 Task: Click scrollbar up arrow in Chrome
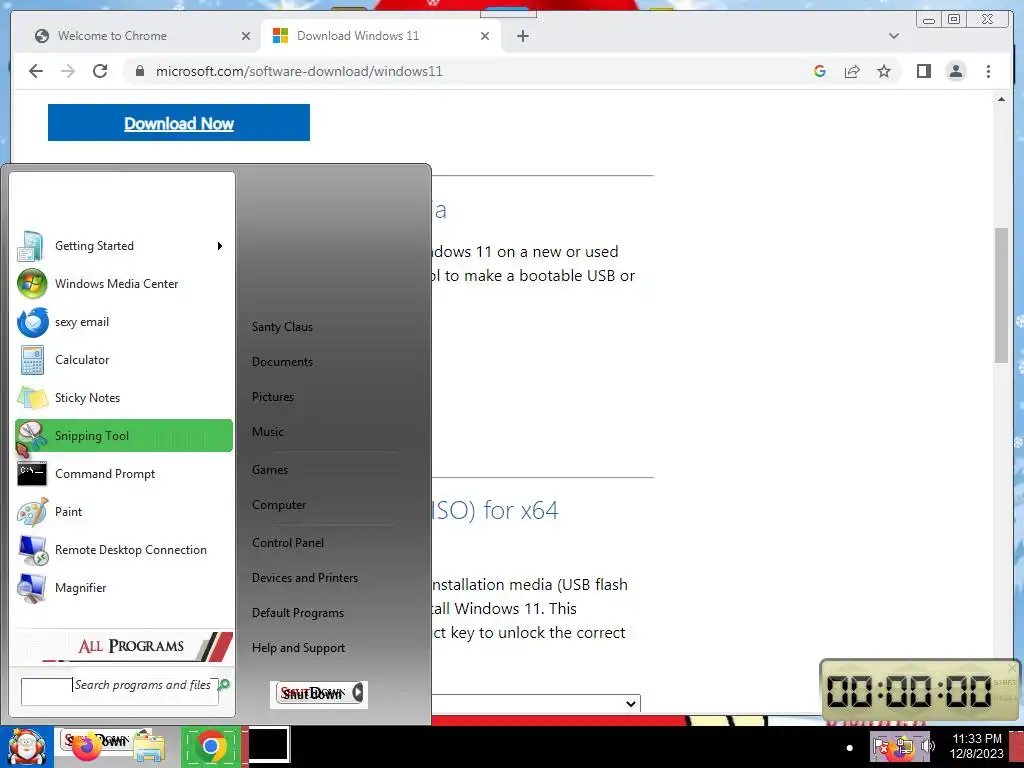click(x=1001, y=100)
